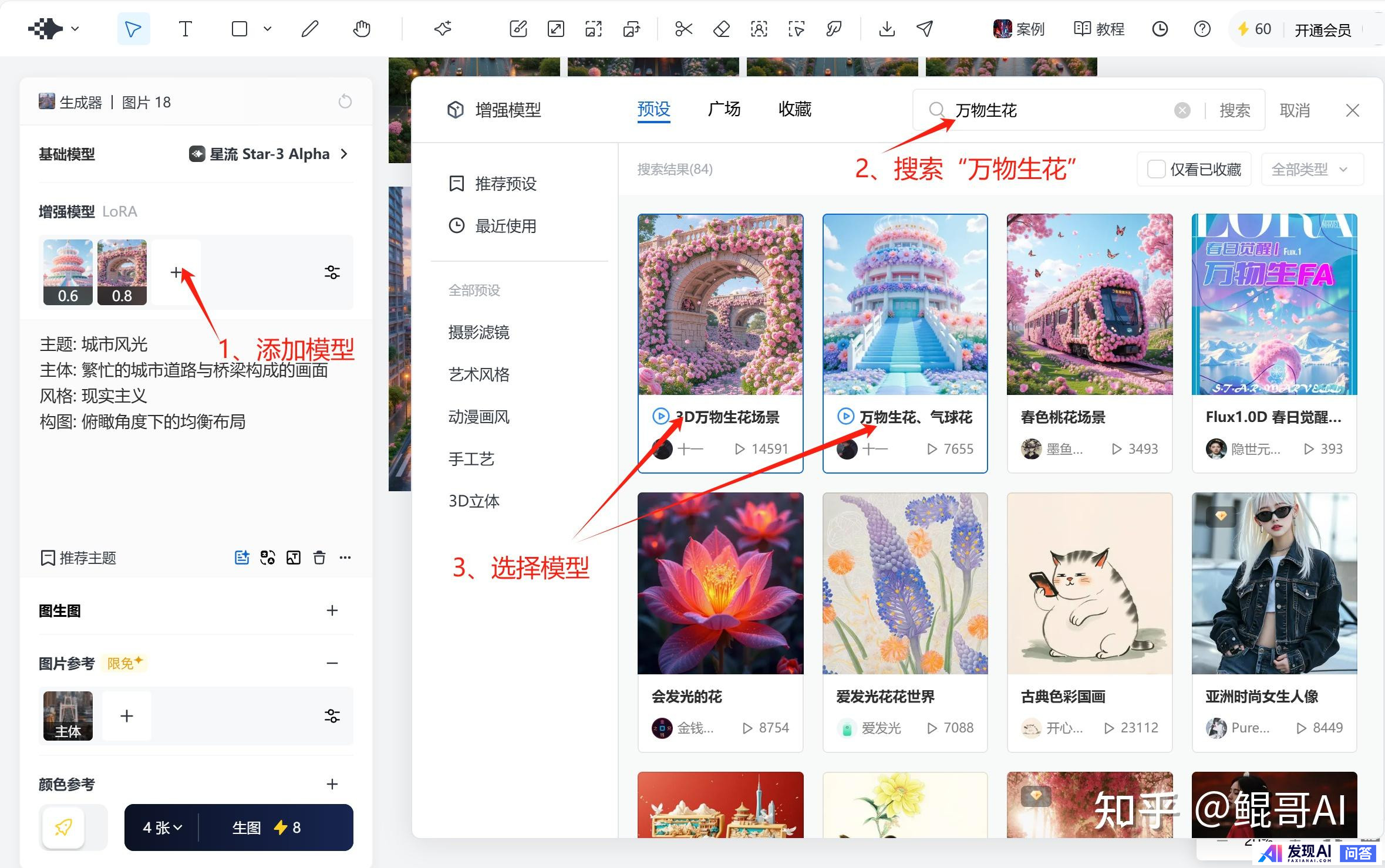1385x868 pixels.
Task: Click the 搜索 button
Action: [x=1234, y=110]
